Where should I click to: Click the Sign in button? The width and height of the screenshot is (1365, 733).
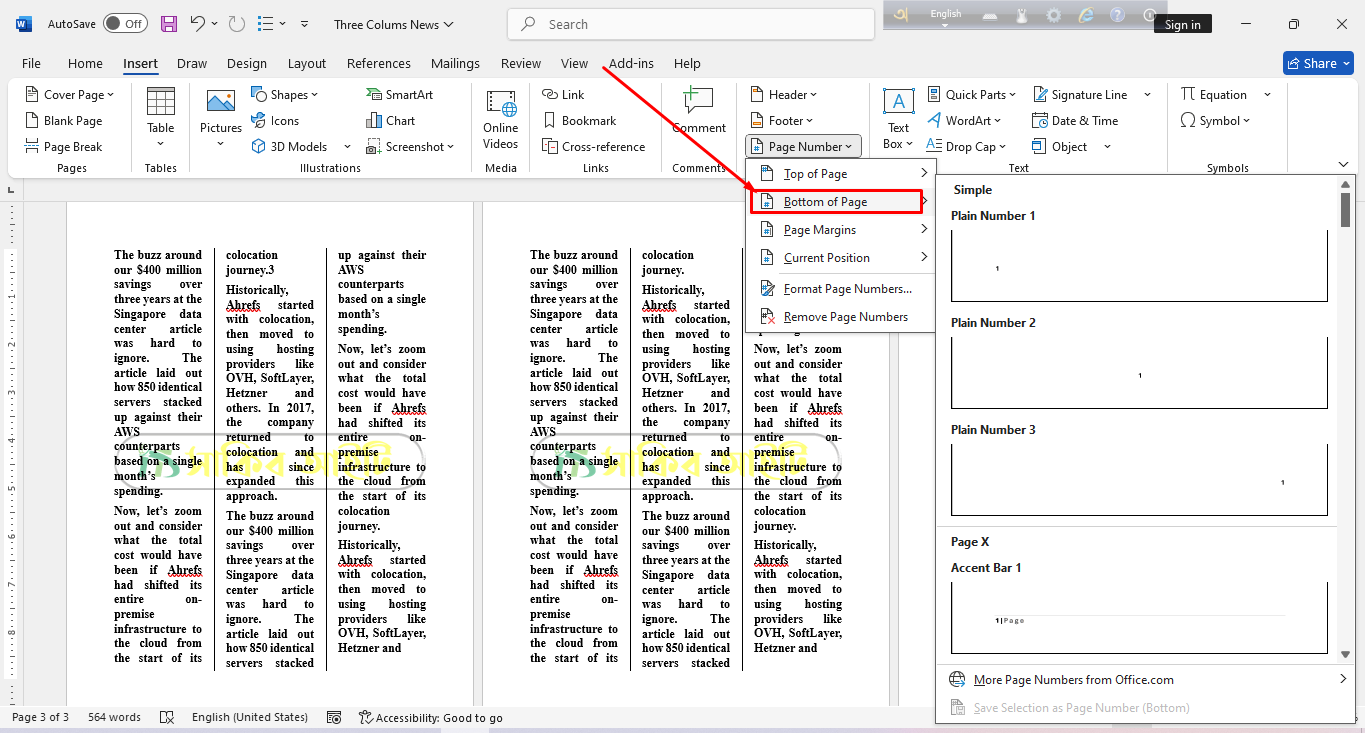click(1182, 25)
